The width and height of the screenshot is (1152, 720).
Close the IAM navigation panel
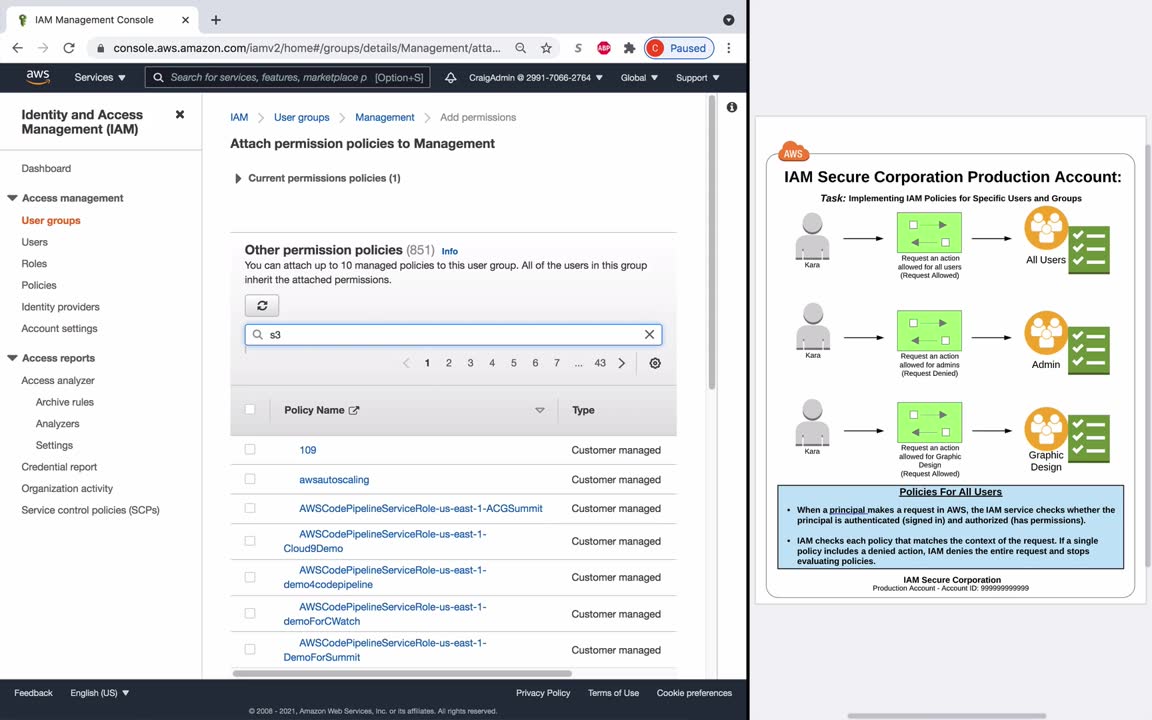[x=180, y=115]
